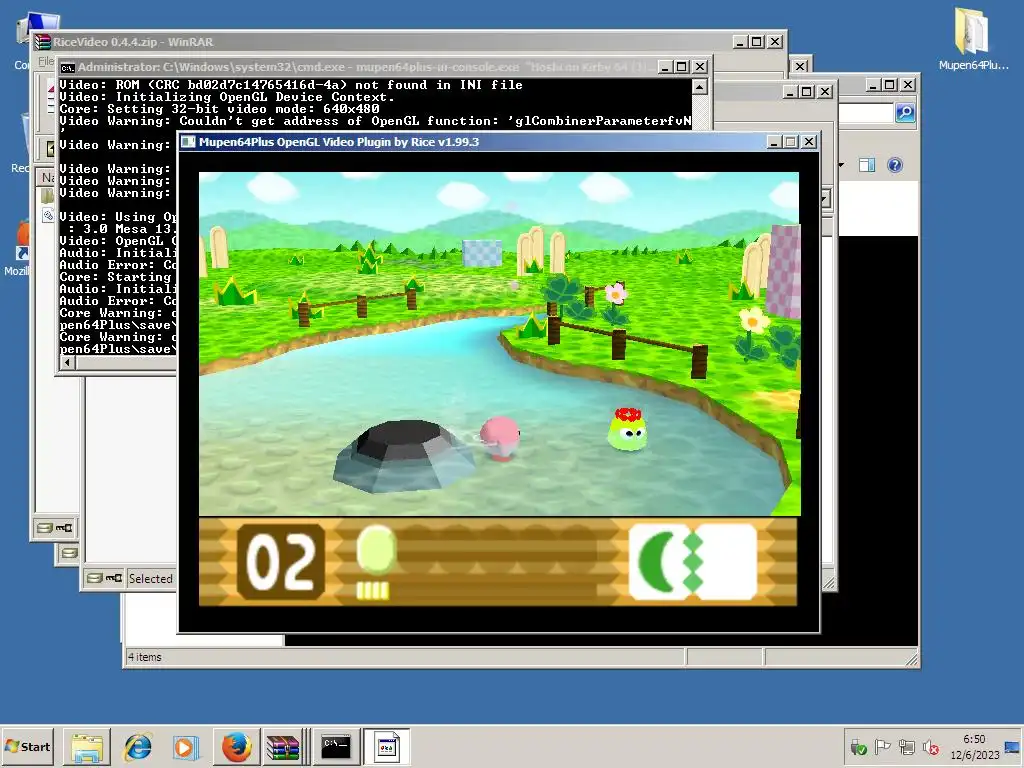Toggle the Explorer preview pane icon
Image resolution: width=1024 pixels, height=768 pixels.
tap(867, 165)
